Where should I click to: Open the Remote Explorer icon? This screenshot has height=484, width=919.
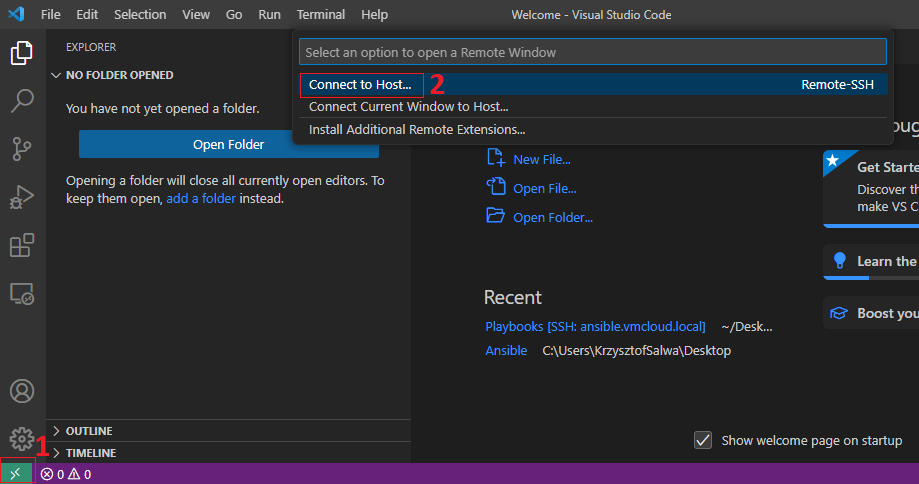[x=22, y=293]
